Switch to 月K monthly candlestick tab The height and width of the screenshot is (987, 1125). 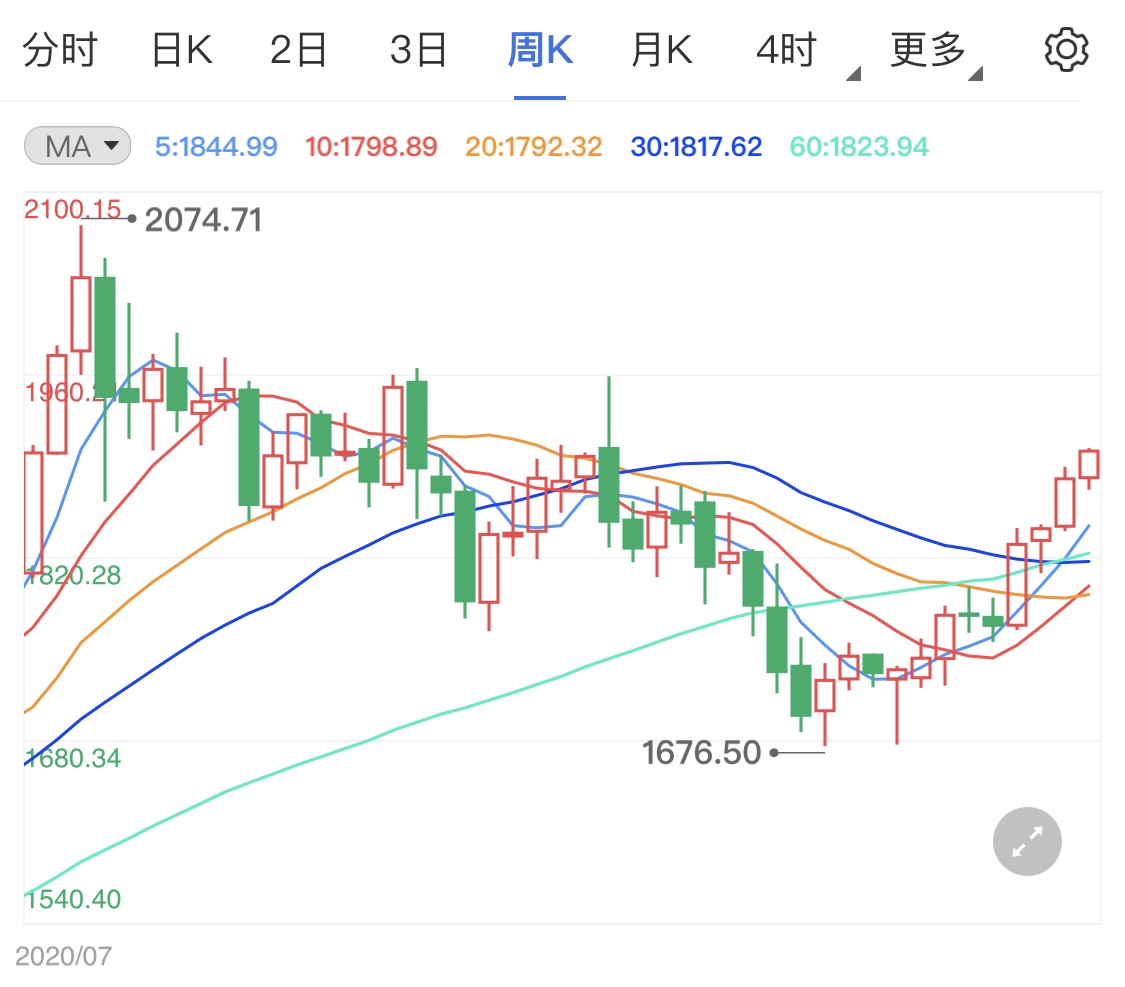662,50
